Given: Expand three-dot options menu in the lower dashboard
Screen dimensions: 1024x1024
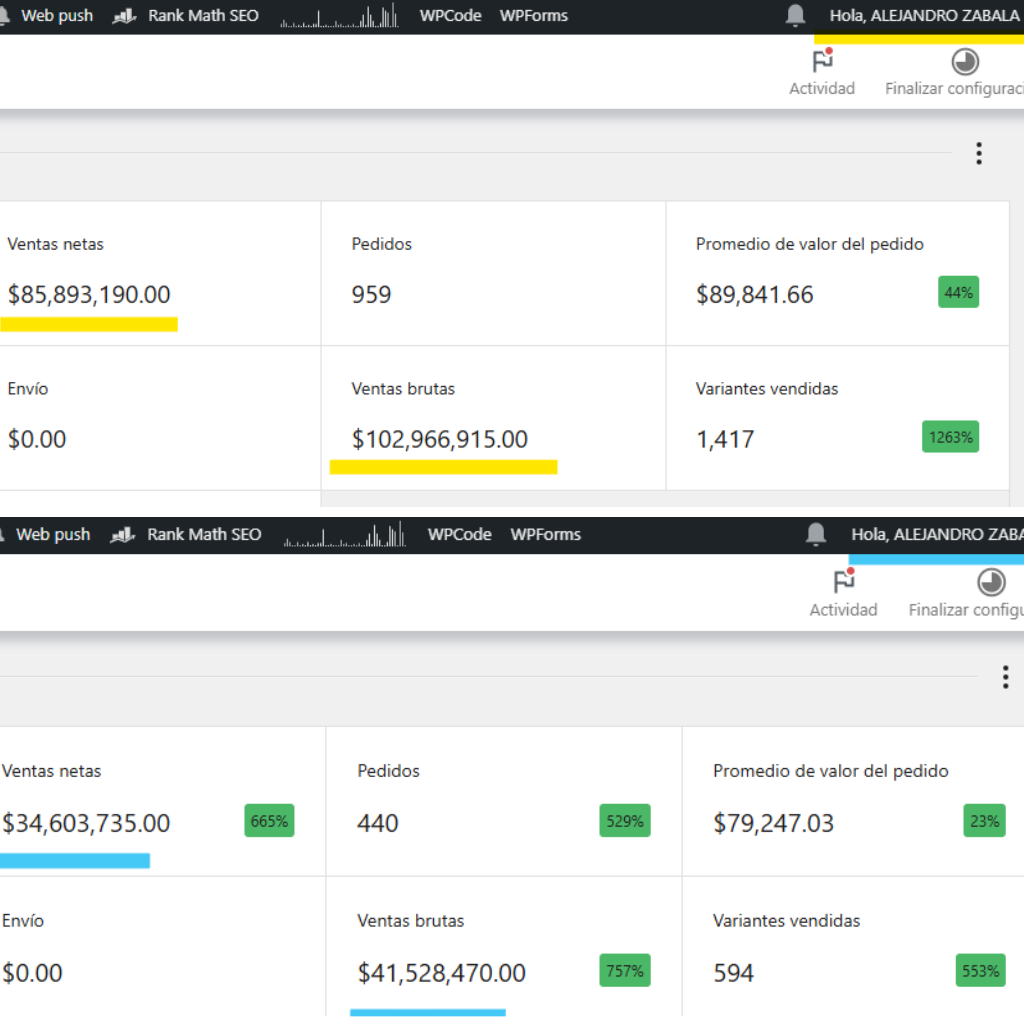Looking at the screenshot, I should (x=1005, y=678).
